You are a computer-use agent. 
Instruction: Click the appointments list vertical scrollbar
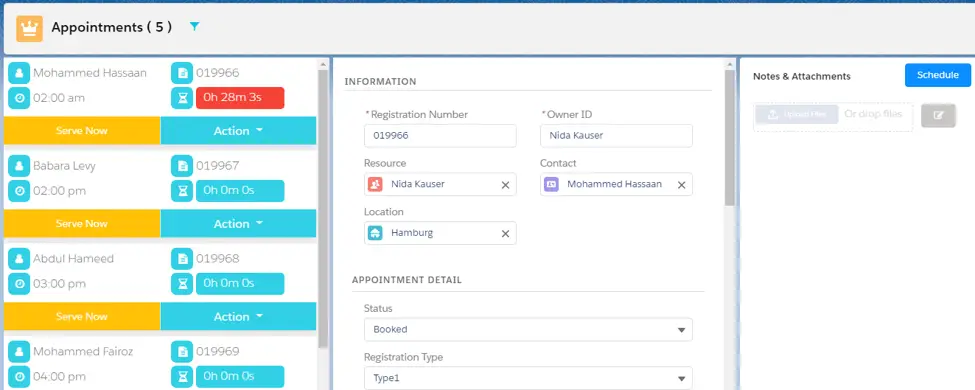[323, 208]
